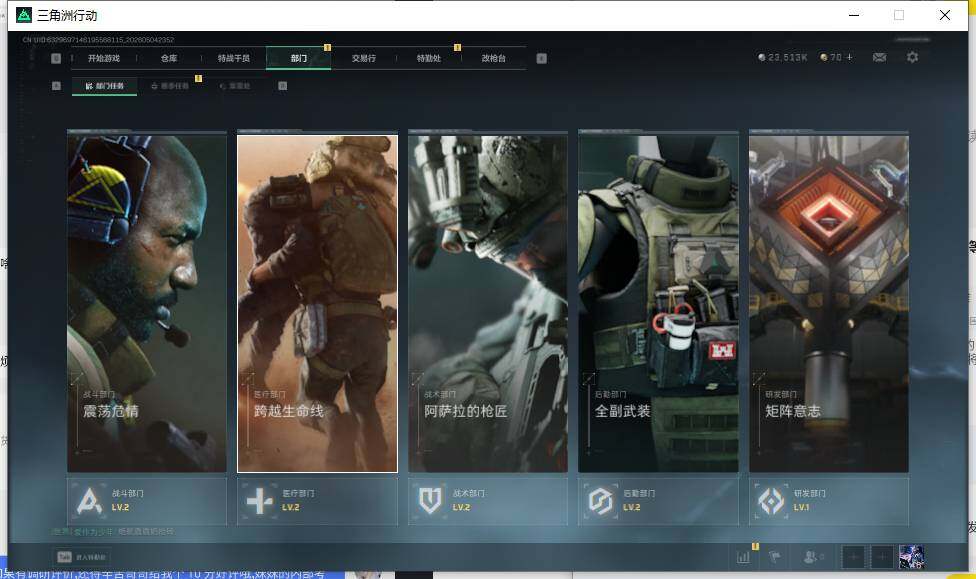Open the statistics bar-chart icon
The height and width of the screenshot is (579, 976).
[x=743, y=557]
